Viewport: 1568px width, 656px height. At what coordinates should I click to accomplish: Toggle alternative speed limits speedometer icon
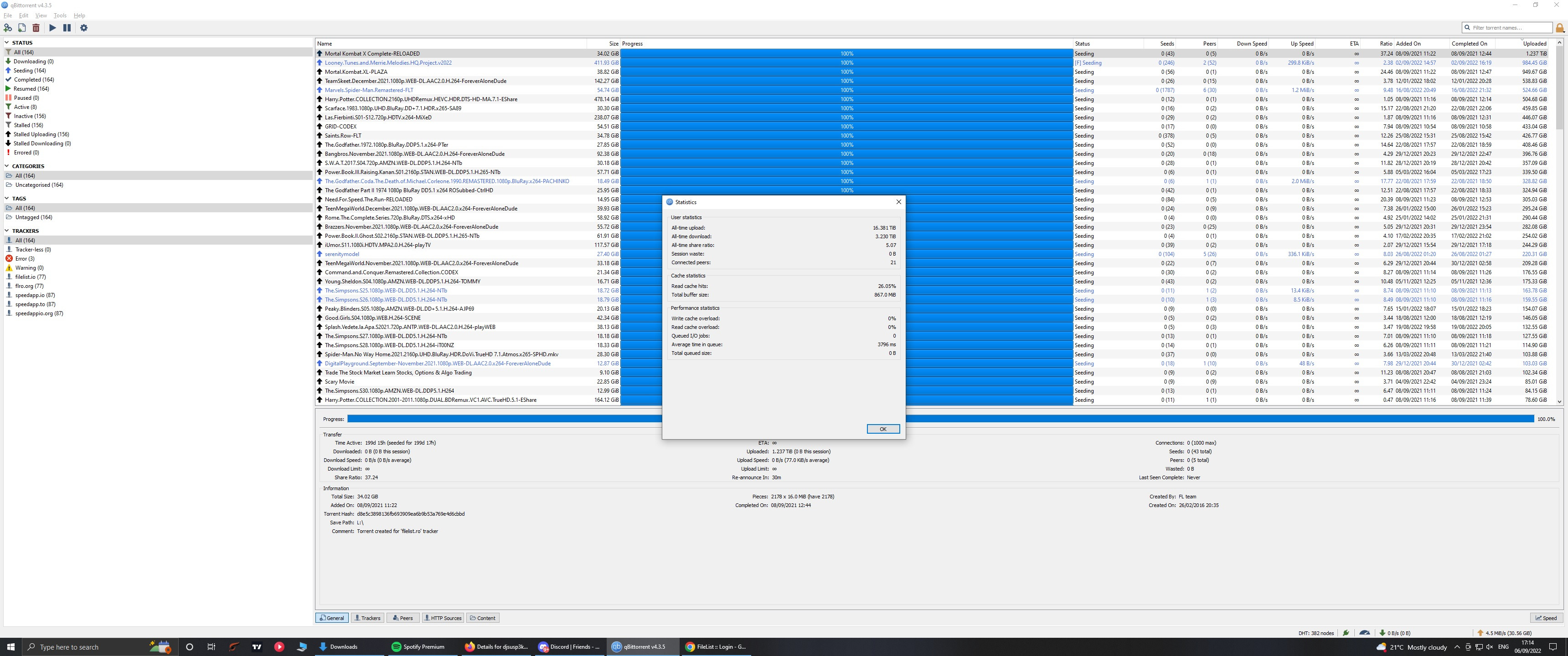[x=1364, y=633]
